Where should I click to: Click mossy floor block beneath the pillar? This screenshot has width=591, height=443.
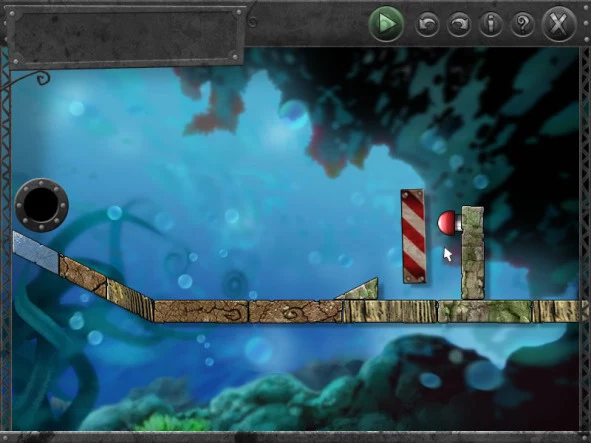tap(485, 311)
